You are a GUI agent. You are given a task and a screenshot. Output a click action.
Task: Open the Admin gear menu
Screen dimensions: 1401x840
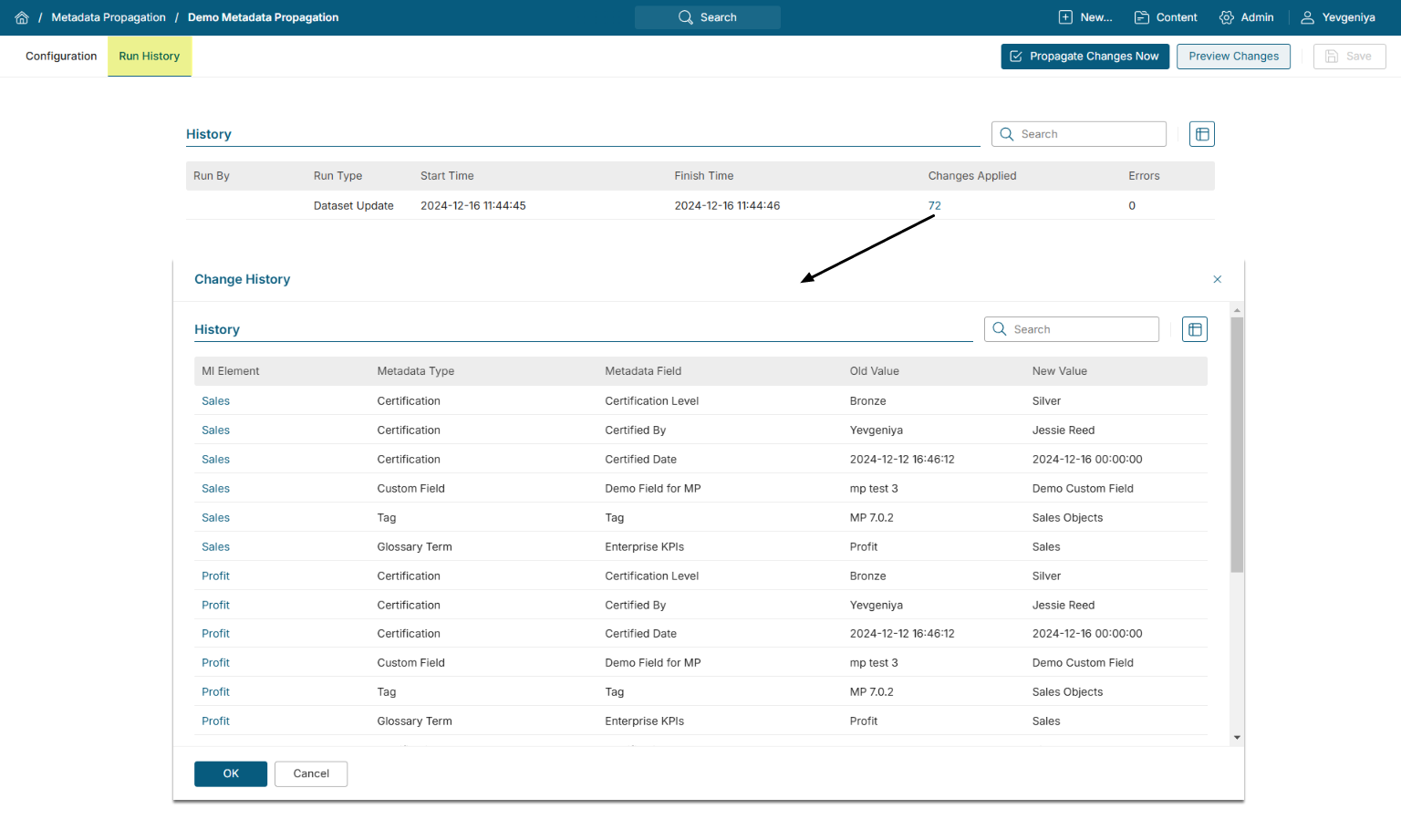pos(1246,17)
